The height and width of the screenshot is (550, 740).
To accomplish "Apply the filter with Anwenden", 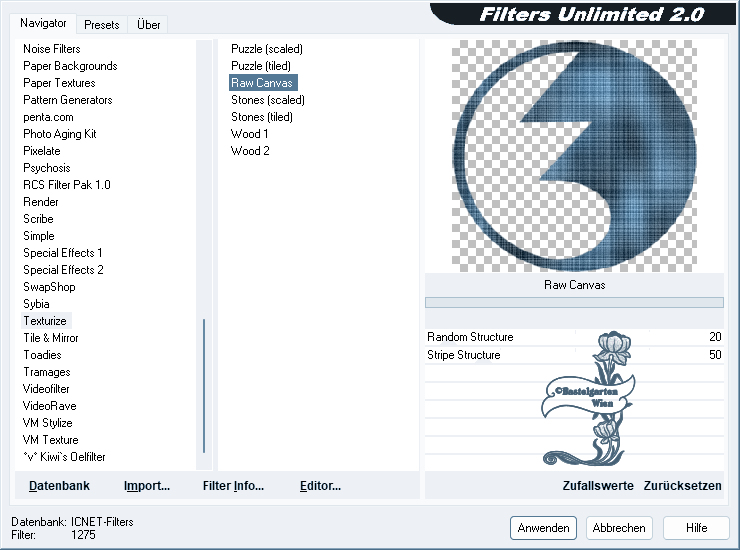I will [543, 528].
